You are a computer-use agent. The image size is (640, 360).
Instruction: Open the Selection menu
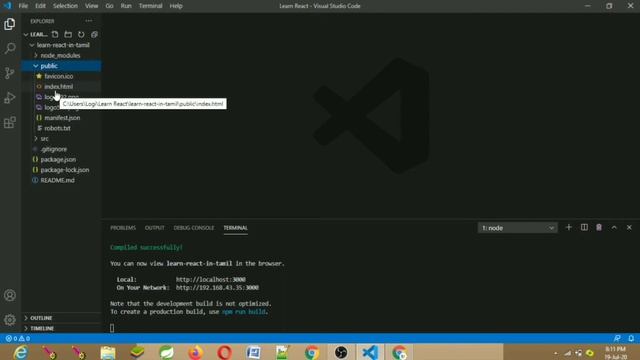coord(65,6)
